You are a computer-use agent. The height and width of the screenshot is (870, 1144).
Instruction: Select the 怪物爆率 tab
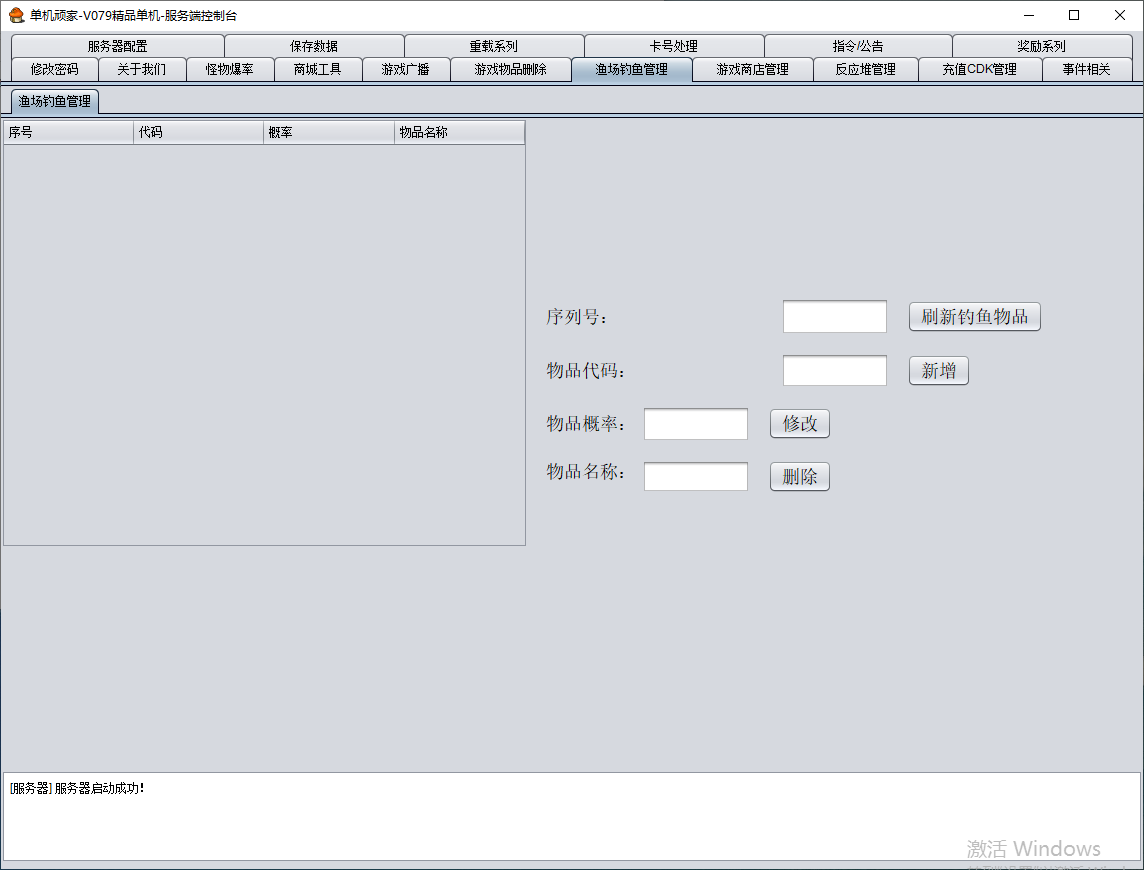229,69
